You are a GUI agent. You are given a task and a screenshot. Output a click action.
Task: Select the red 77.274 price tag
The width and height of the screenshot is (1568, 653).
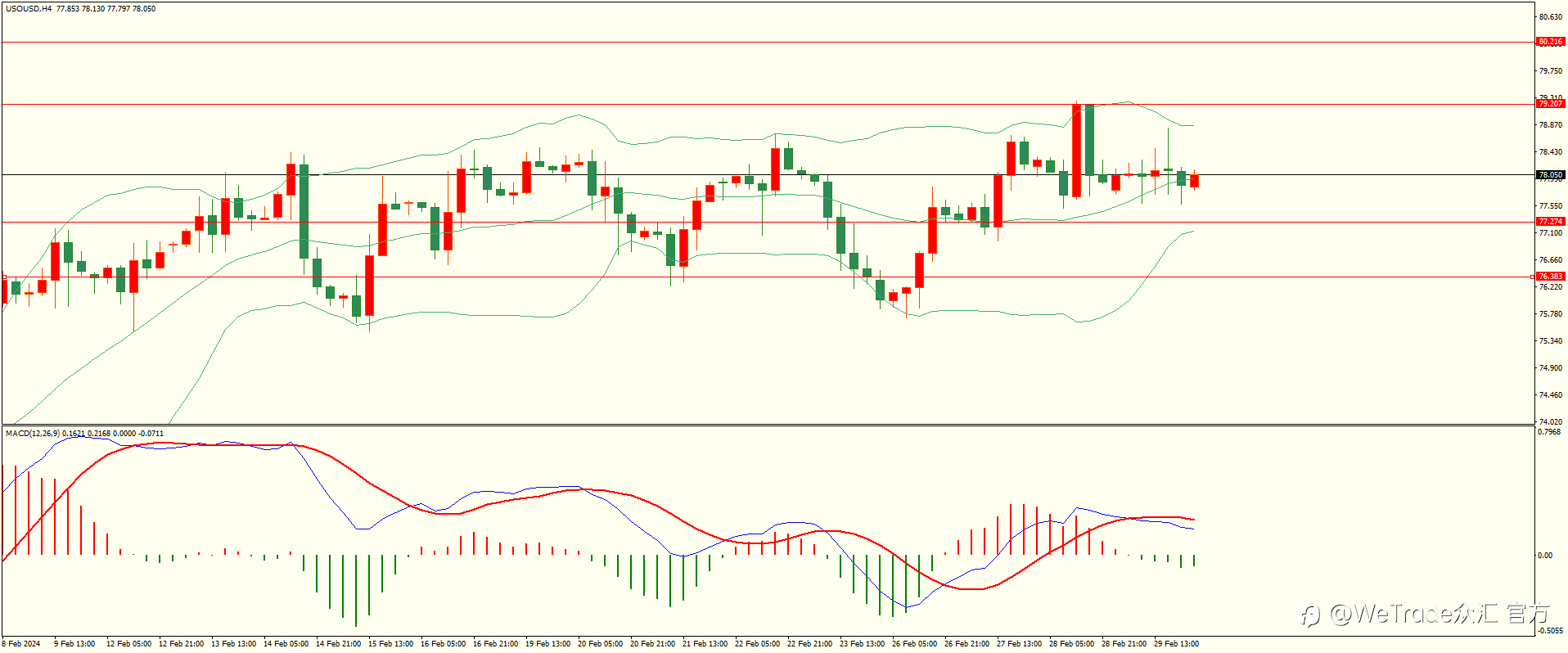click(1550, 222)
